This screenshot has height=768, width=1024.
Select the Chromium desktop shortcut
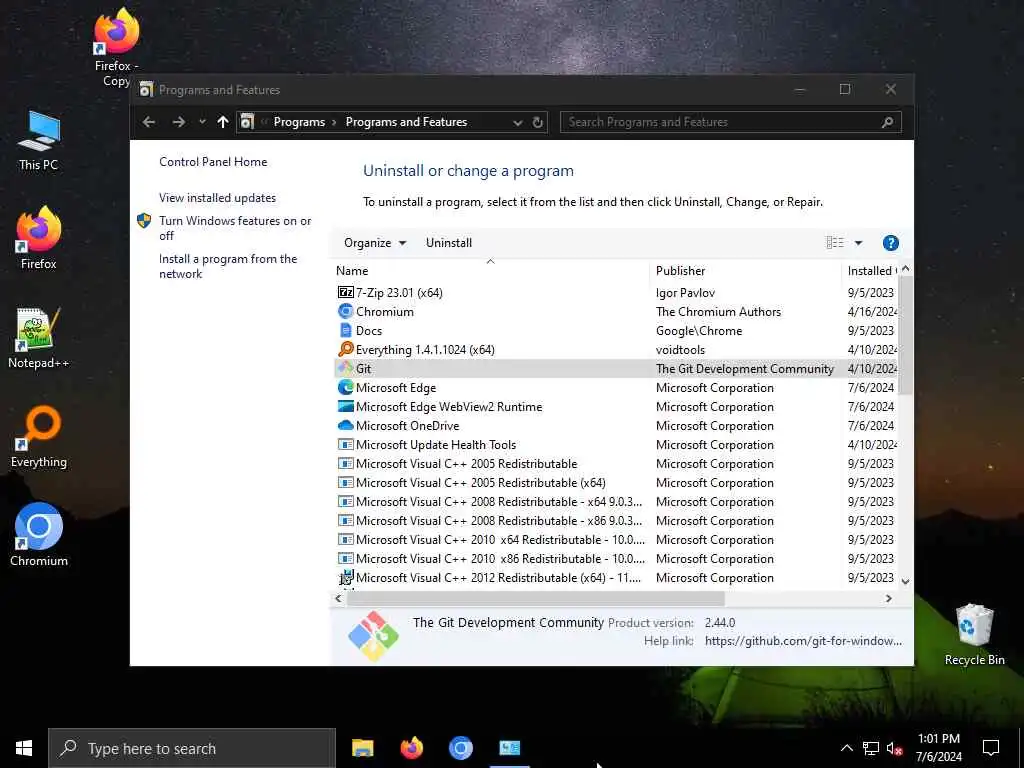click(x=39, y=535)
